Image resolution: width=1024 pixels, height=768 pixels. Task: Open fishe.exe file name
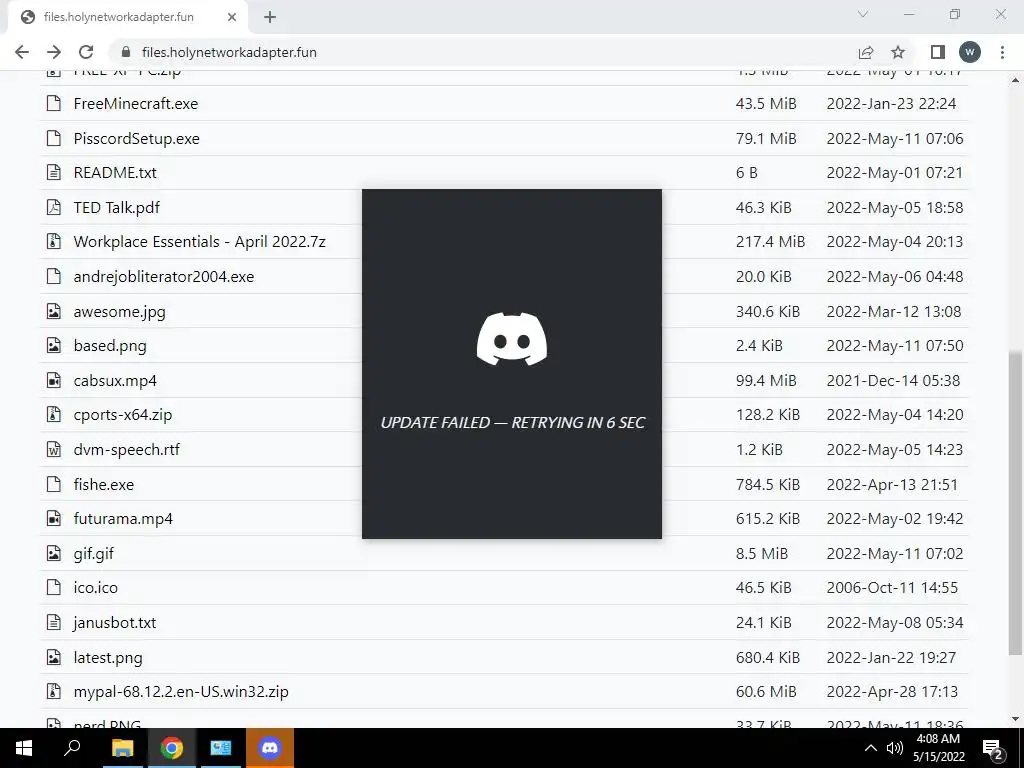pyautogui.click(x=104, y=484)
